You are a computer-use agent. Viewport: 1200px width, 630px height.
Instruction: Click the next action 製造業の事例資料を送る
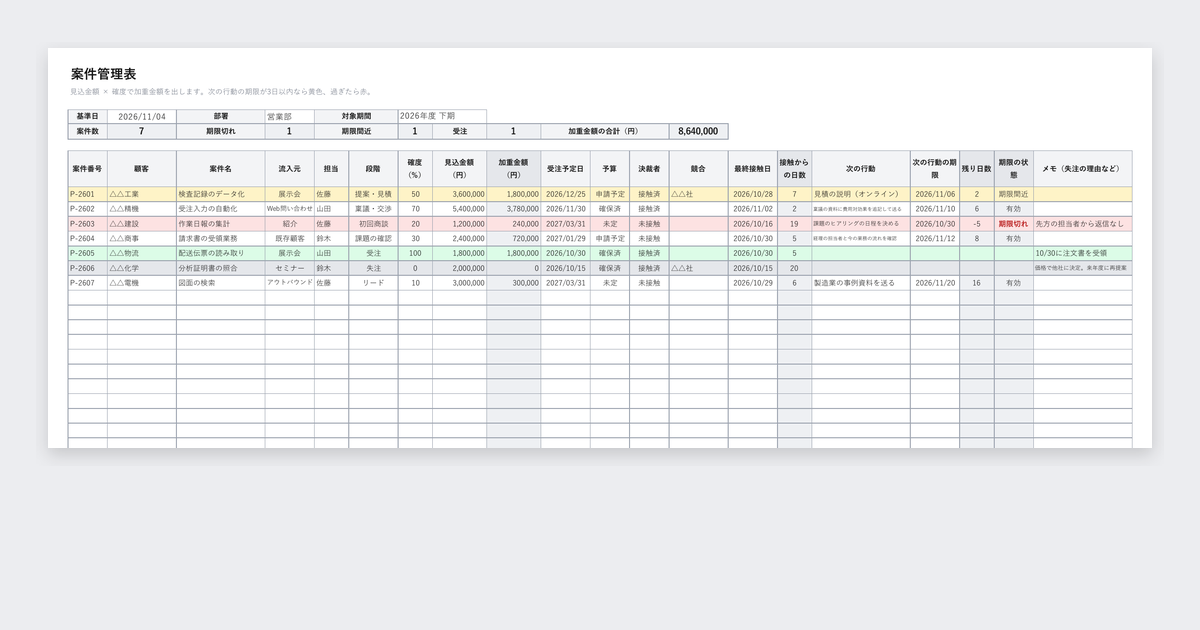pos(861,284)
